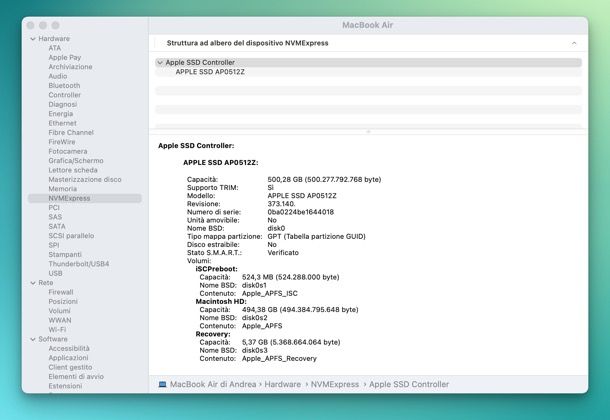Image resolution: width=610 pixels, height=420 pixels.
Task: Select Fibre Channel in the sidebar
Action: click(x=71, y=133)
